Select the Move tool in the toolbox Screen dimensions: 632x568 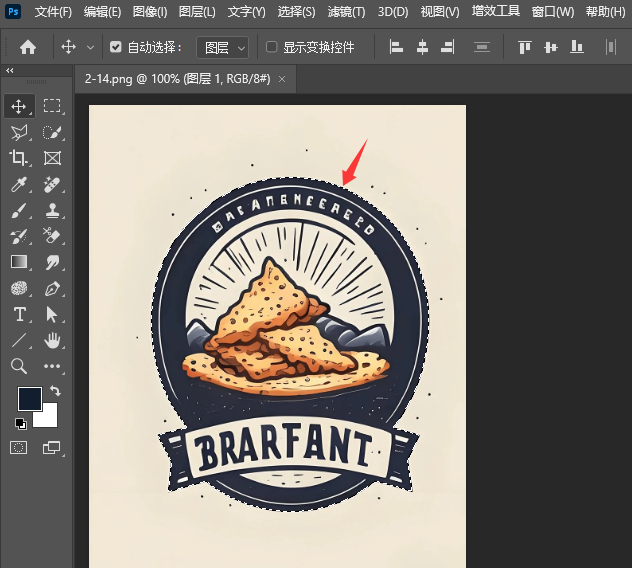[x=19, y=106]
